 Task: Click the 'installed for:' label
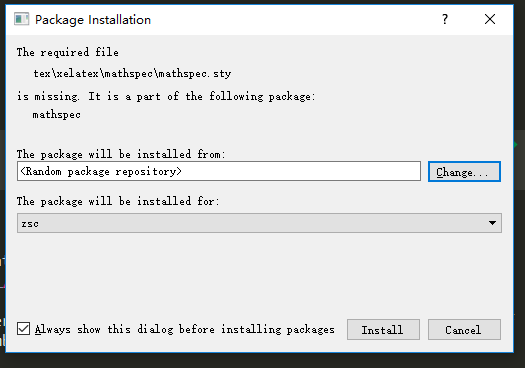[118, 201]
